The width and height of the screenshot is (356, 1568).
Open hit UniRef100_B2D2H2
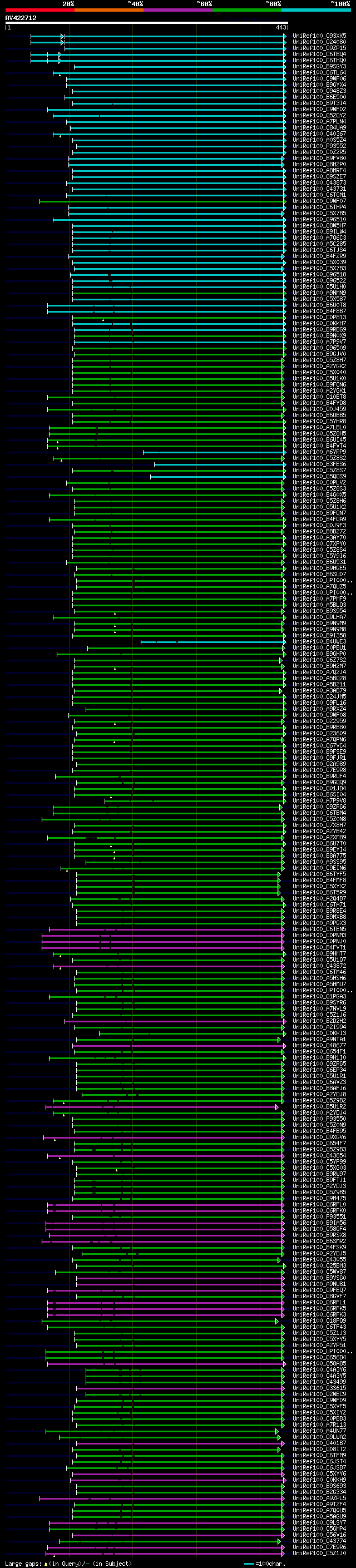coord(319,1021)
